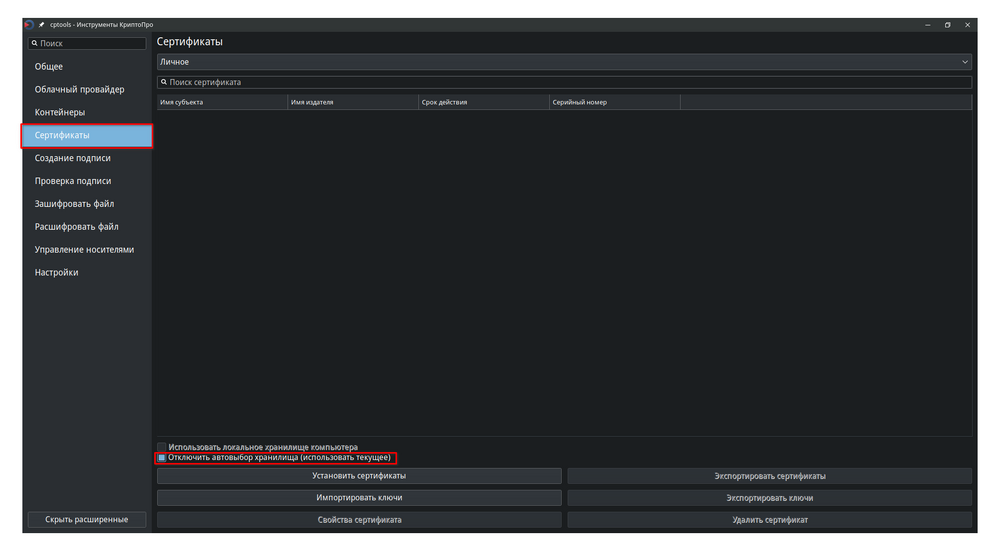The height and width of the screenshot is (559, 1000).
Task: Open the Создание подписи page
Action: point(73,158)
